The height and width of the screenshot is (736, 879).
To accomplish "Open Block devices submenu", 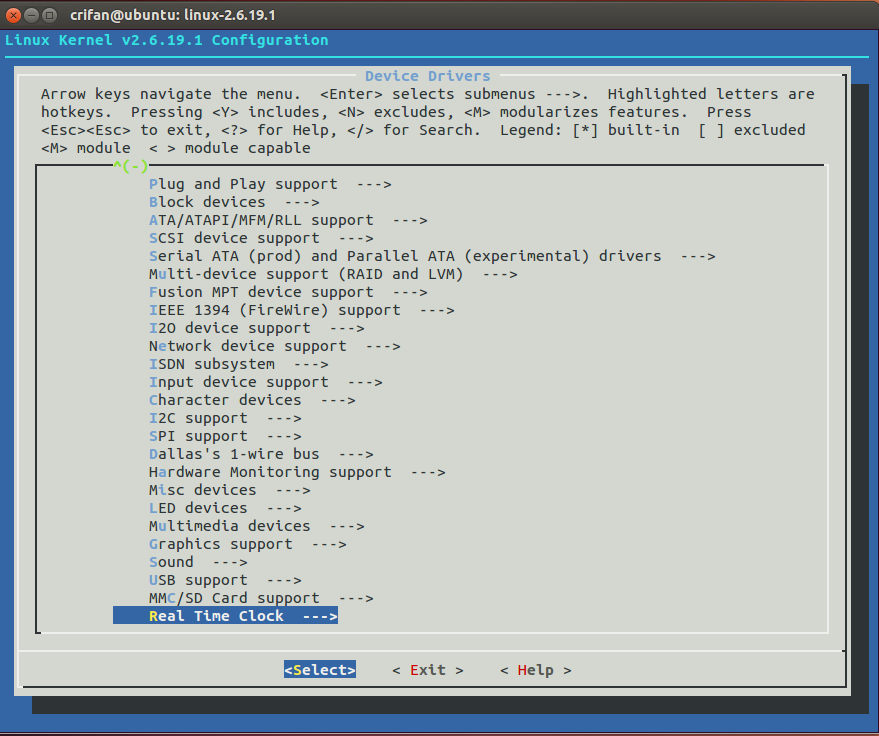I will pos(234,202).
